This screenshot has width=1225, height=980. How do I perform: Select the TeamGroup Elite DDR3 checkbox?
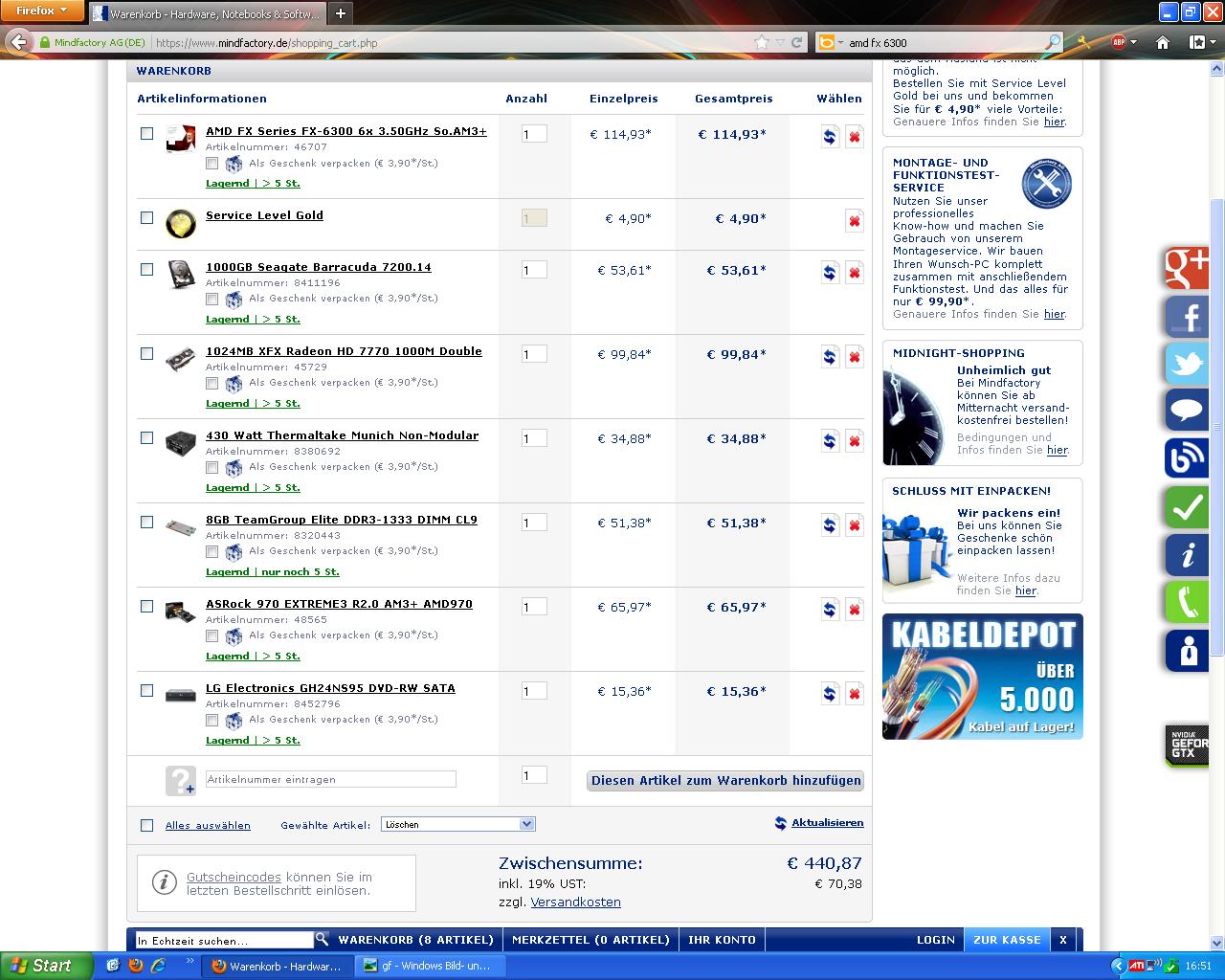click(146, 522)
